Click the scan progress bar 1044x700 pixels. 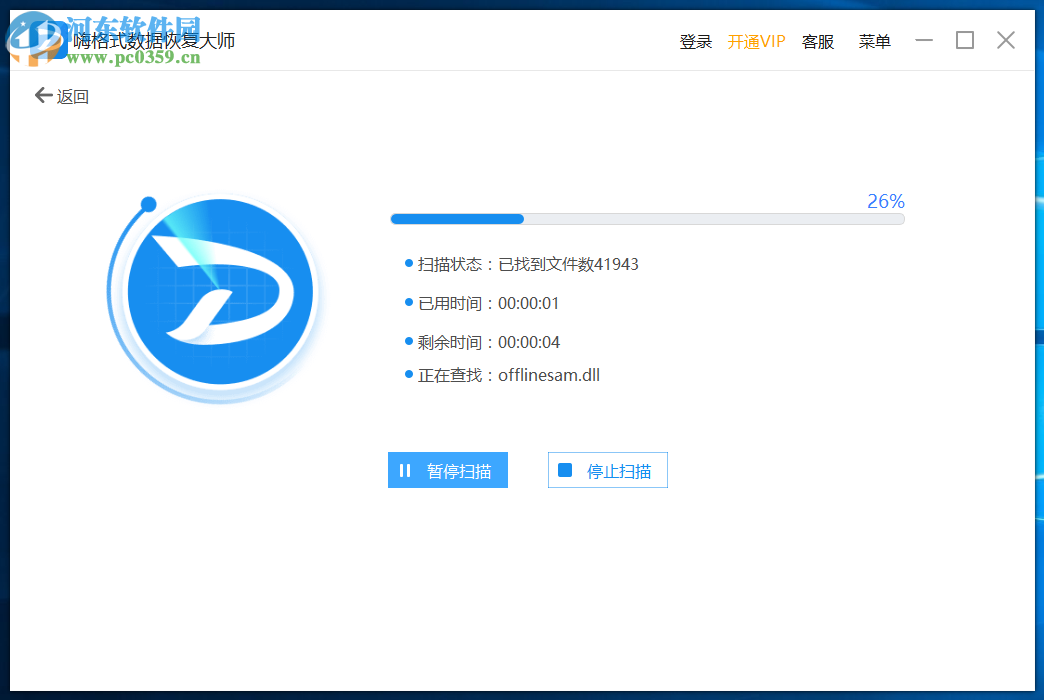(648, 218)
